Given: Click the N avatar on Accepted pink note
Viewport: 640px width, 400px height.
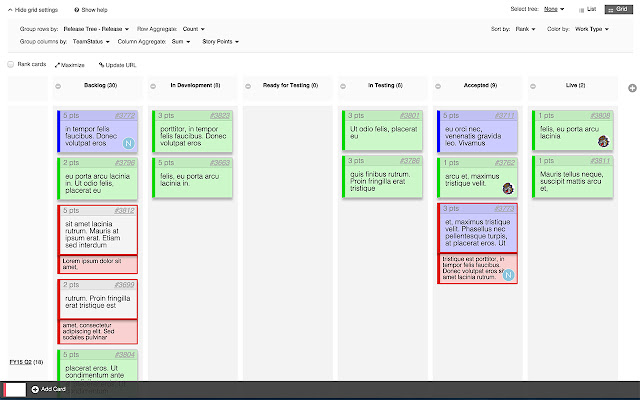Looking at the screenshot, I should coord(509,275).
